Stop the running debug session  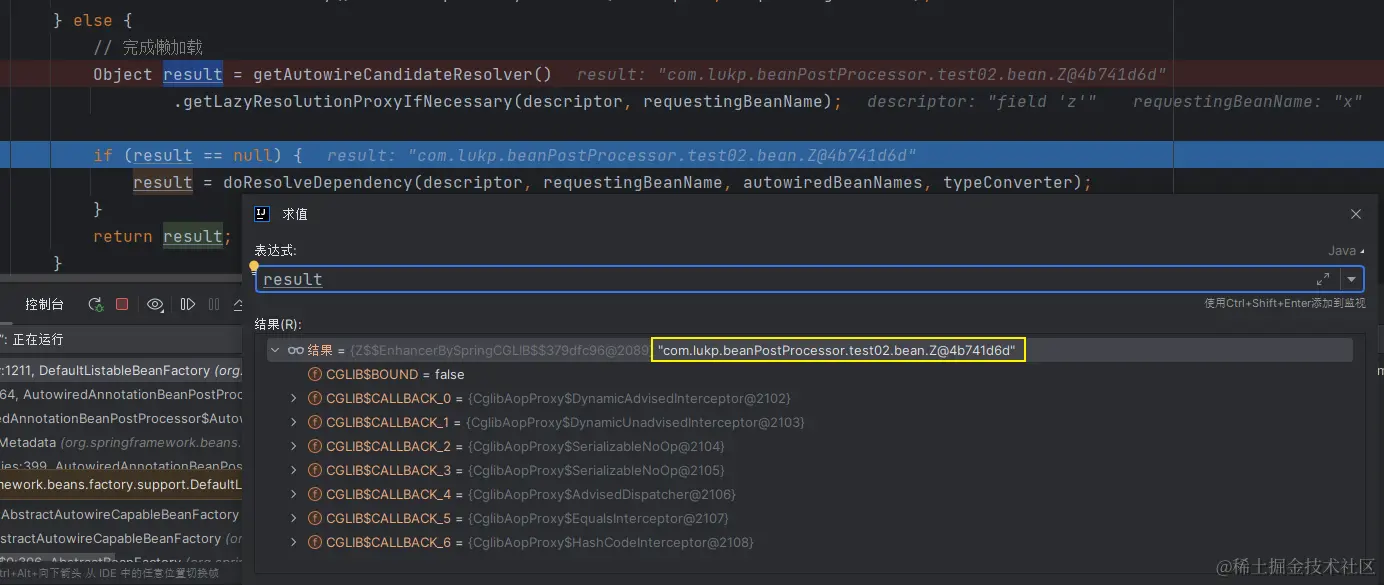click(122, 304)
